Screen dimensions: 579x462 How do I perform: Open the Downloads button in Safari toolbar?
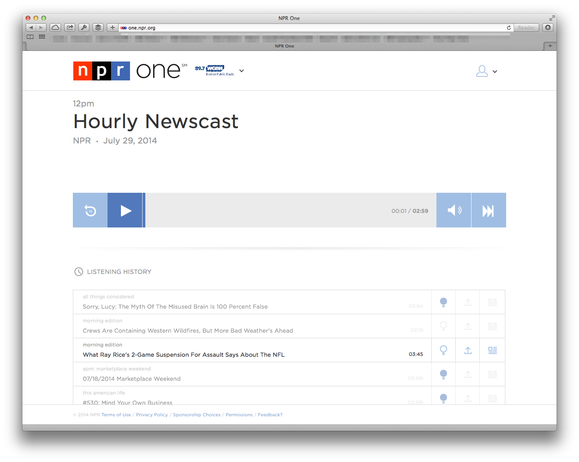pyautogui.click(x=548, y=28)
